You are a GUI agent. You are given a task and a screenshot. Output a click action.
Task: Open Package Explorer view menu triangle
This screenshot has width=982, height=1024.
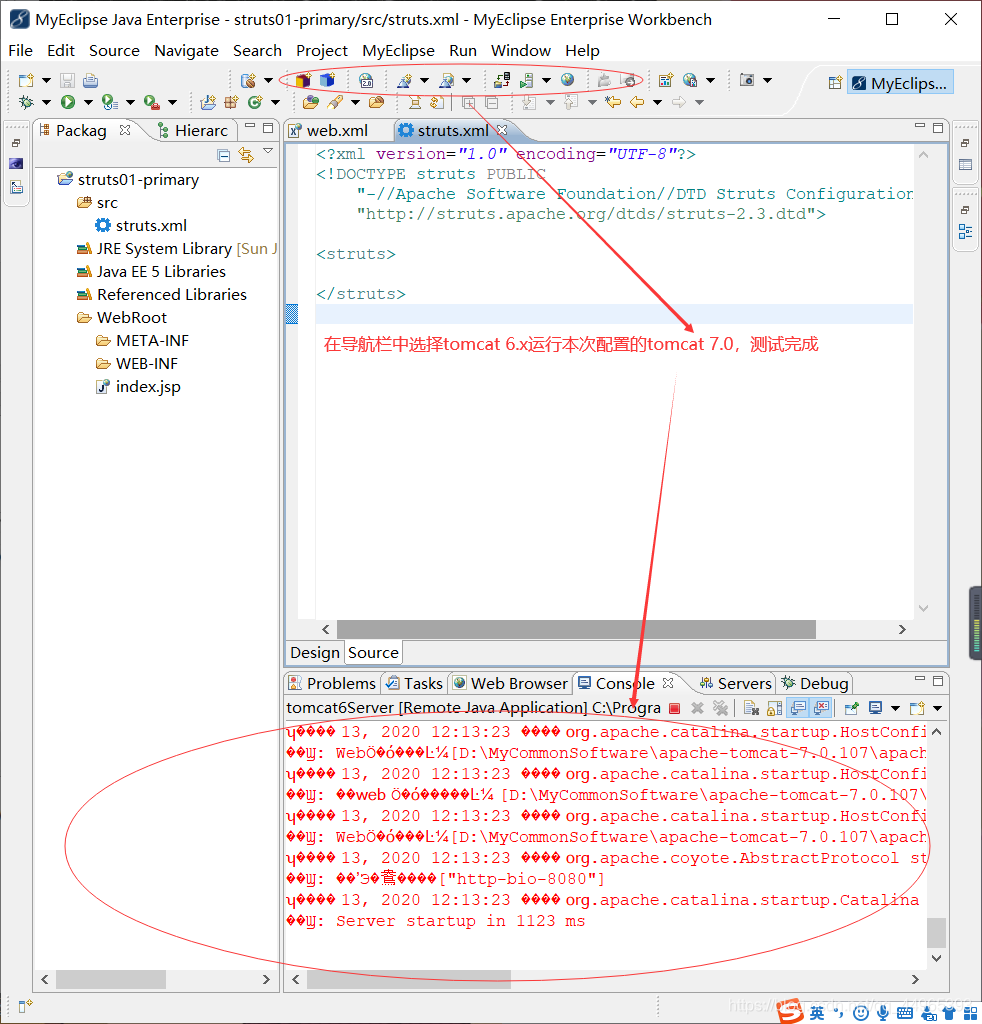[268, 153]
